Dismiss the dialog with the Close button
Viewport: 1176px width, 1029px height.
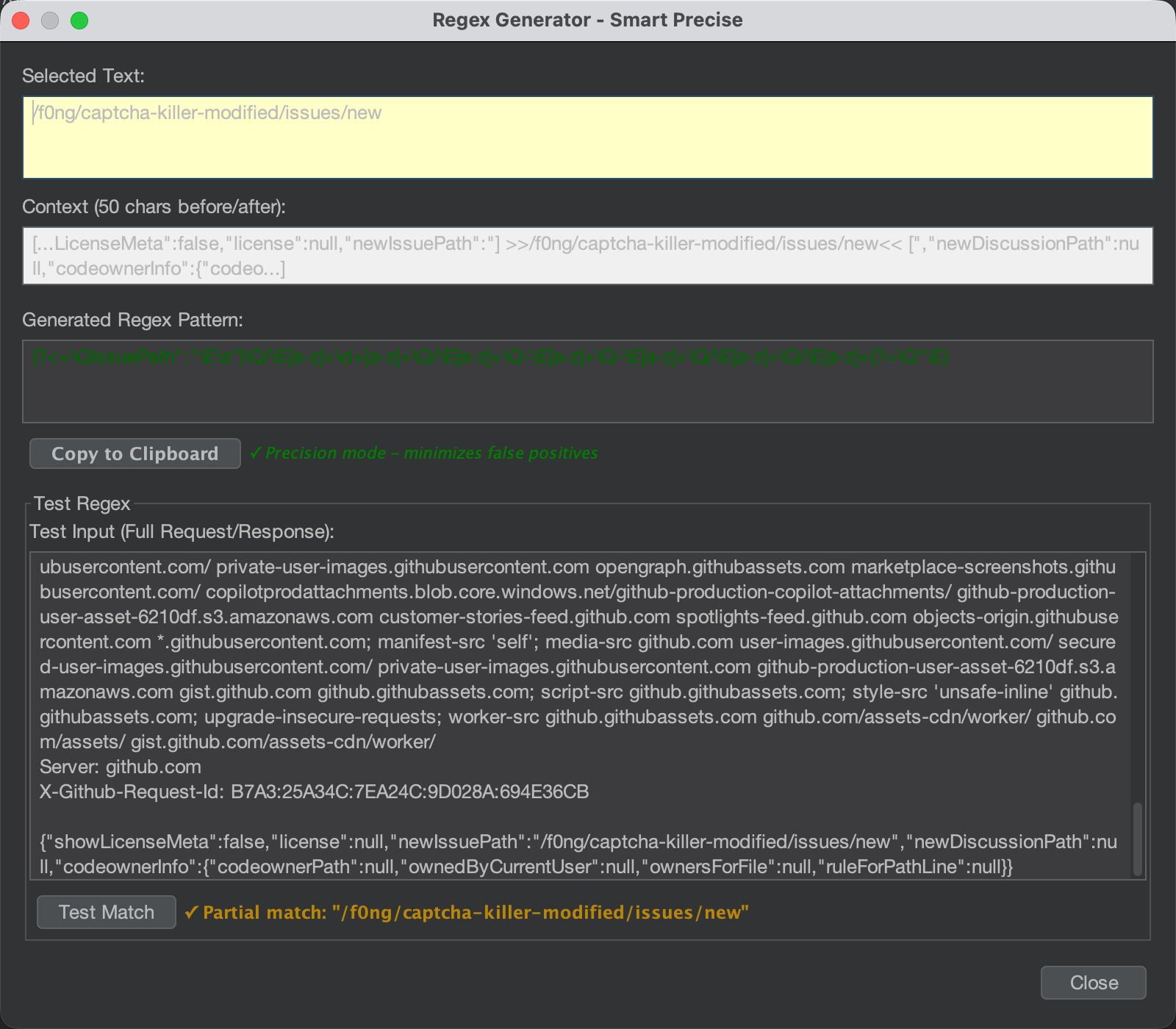(x=1093, y=983)
